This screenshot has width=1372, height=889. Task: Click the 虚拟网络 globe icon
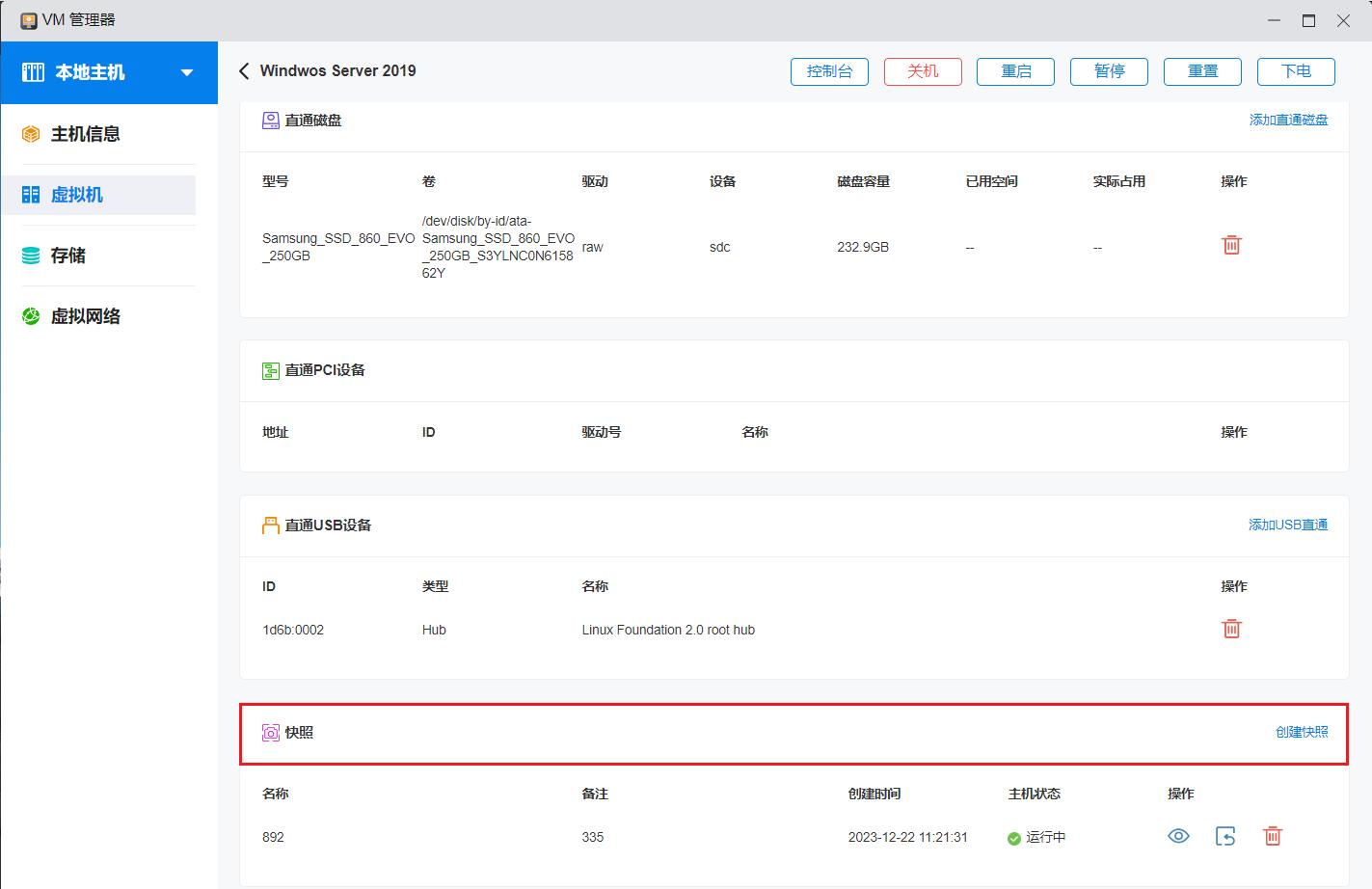point(32,316)
